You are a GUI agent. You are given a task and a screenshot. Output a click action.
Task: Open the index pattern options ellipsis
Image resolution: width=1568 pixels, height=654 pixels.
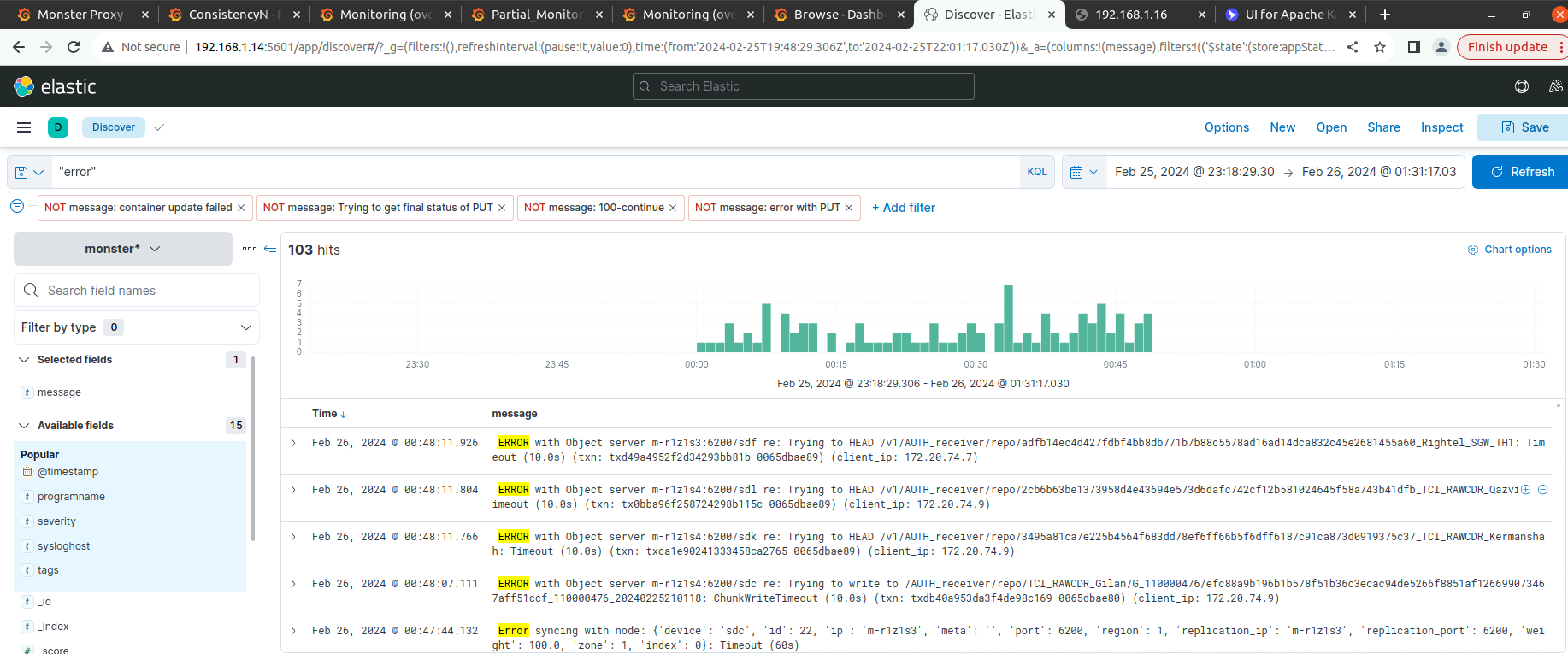click(x=250, y=249)
